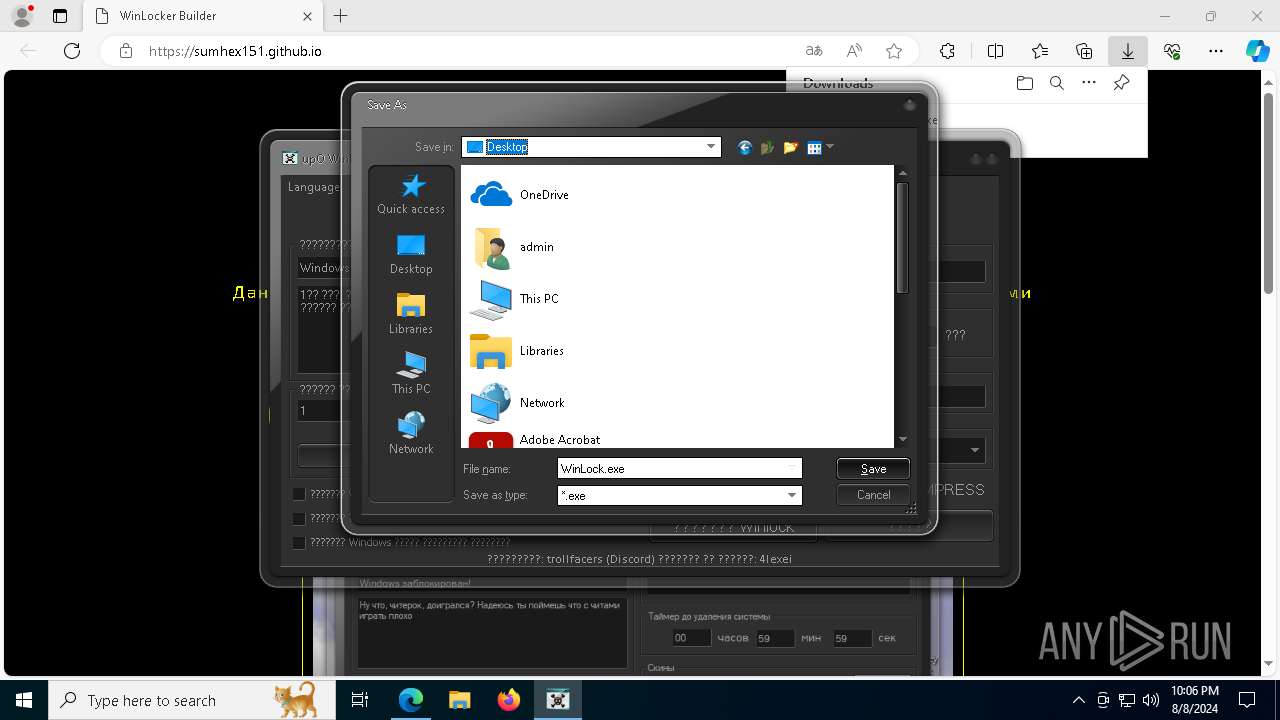The height and width of the screenshot is (720, 1280).
Task: Click Cancel in the Save As dialog
Action: point(873,495)
